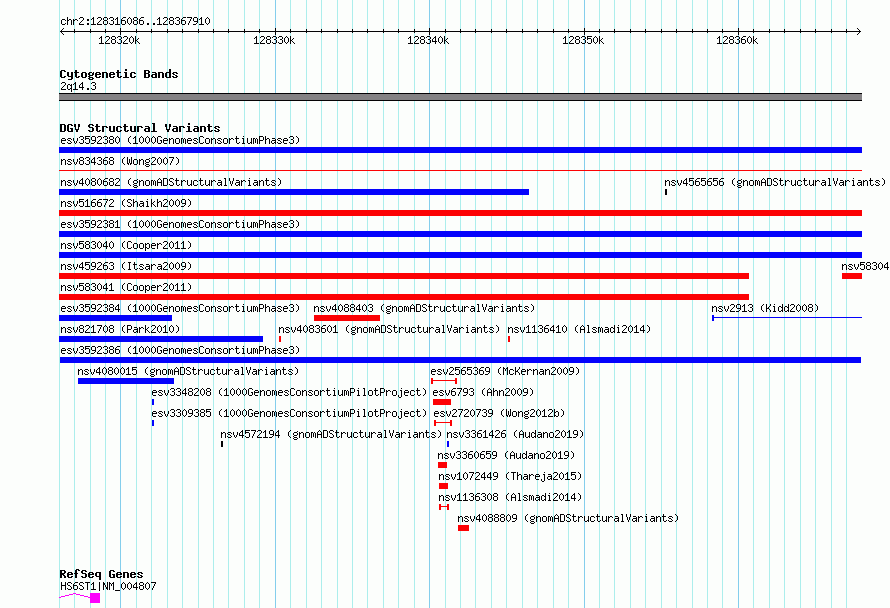The width and height of the screenshot is (890, 608).
Task: Click the nsv516672 Shaikh2009 red bar
Action: (460, 213)
